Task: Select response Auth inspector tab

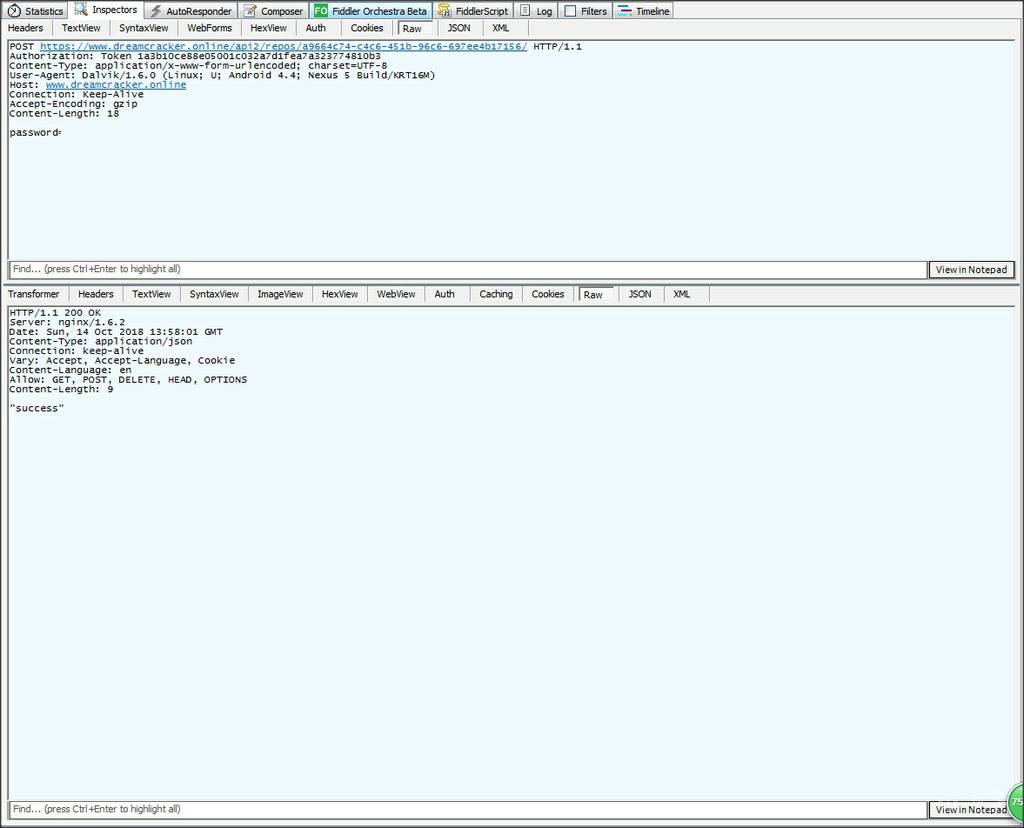Action: pos(444,294)
